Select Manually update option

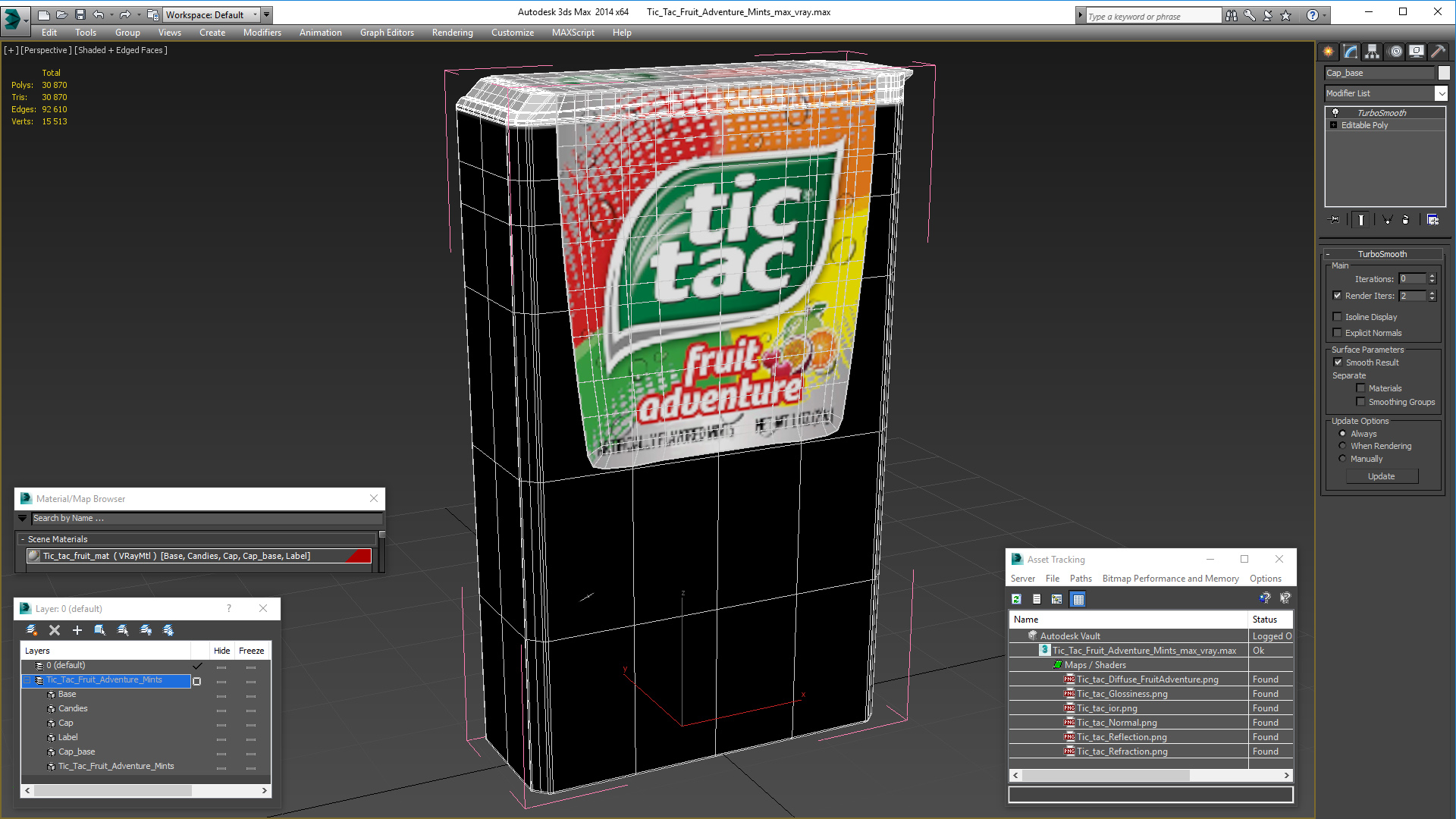[1343, 459]
